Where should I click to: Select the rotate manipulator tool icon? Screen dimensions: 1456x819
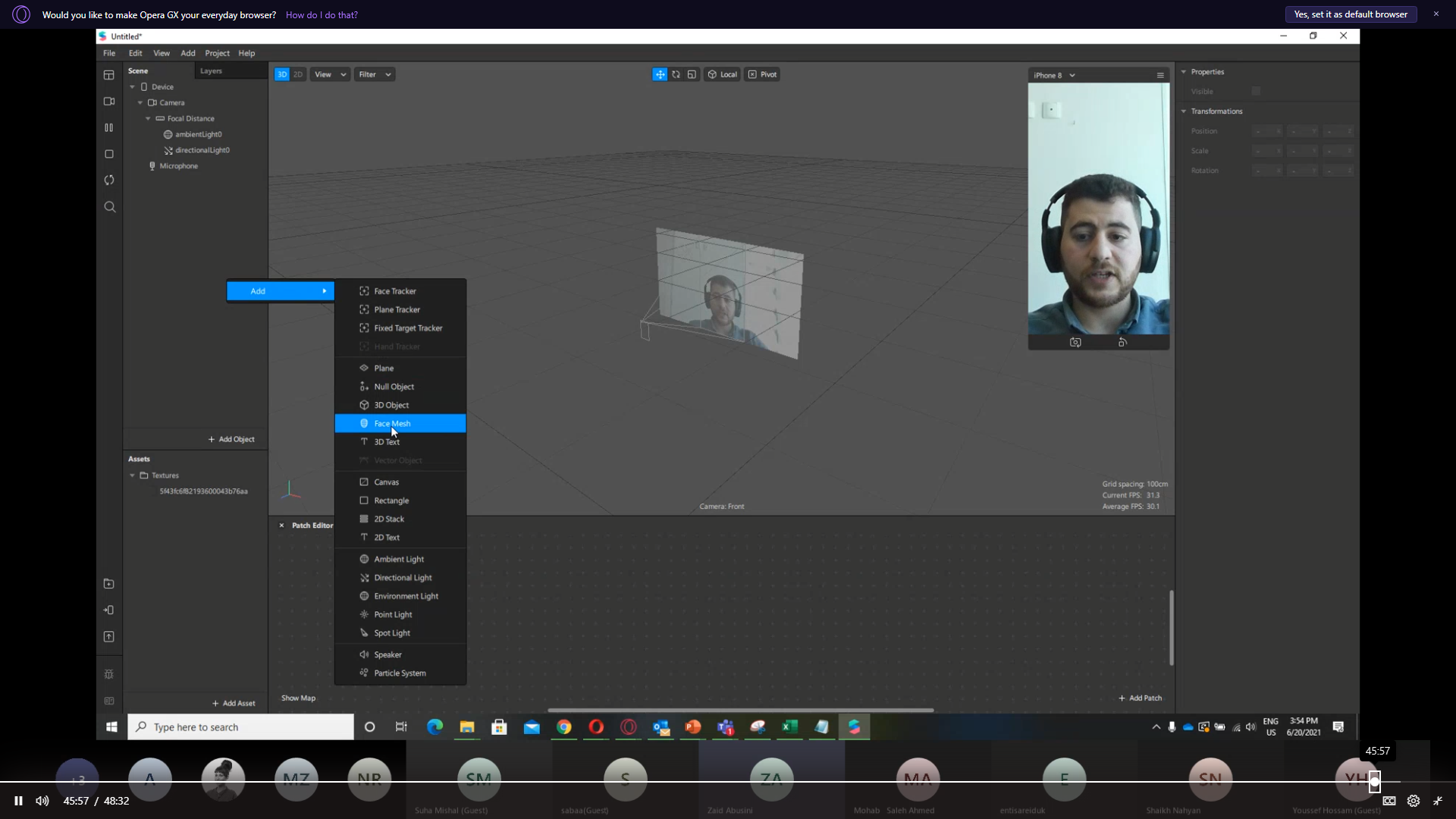(x=676, y=74)
